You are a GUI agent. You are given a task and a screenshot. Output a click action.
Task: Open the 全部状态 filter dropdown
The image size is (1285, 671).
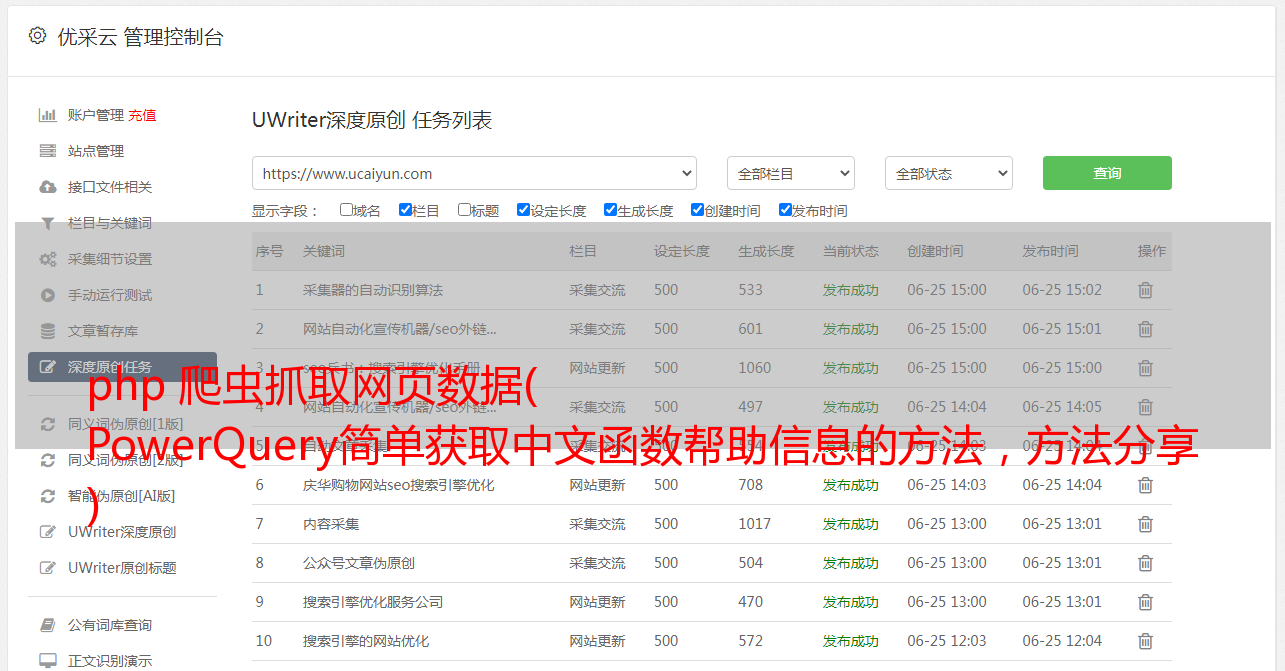click(948, 173)
